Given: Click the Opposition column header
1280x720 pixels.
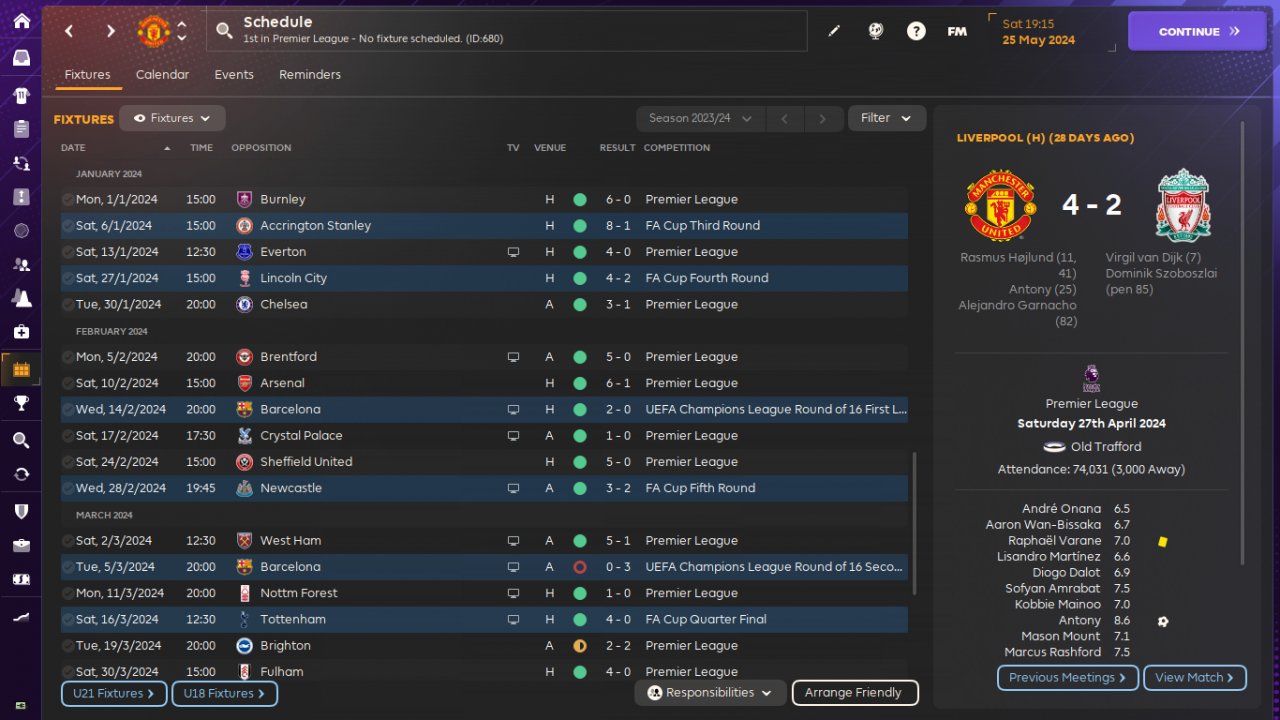Looking at the screenshot, I should [261, 148].
